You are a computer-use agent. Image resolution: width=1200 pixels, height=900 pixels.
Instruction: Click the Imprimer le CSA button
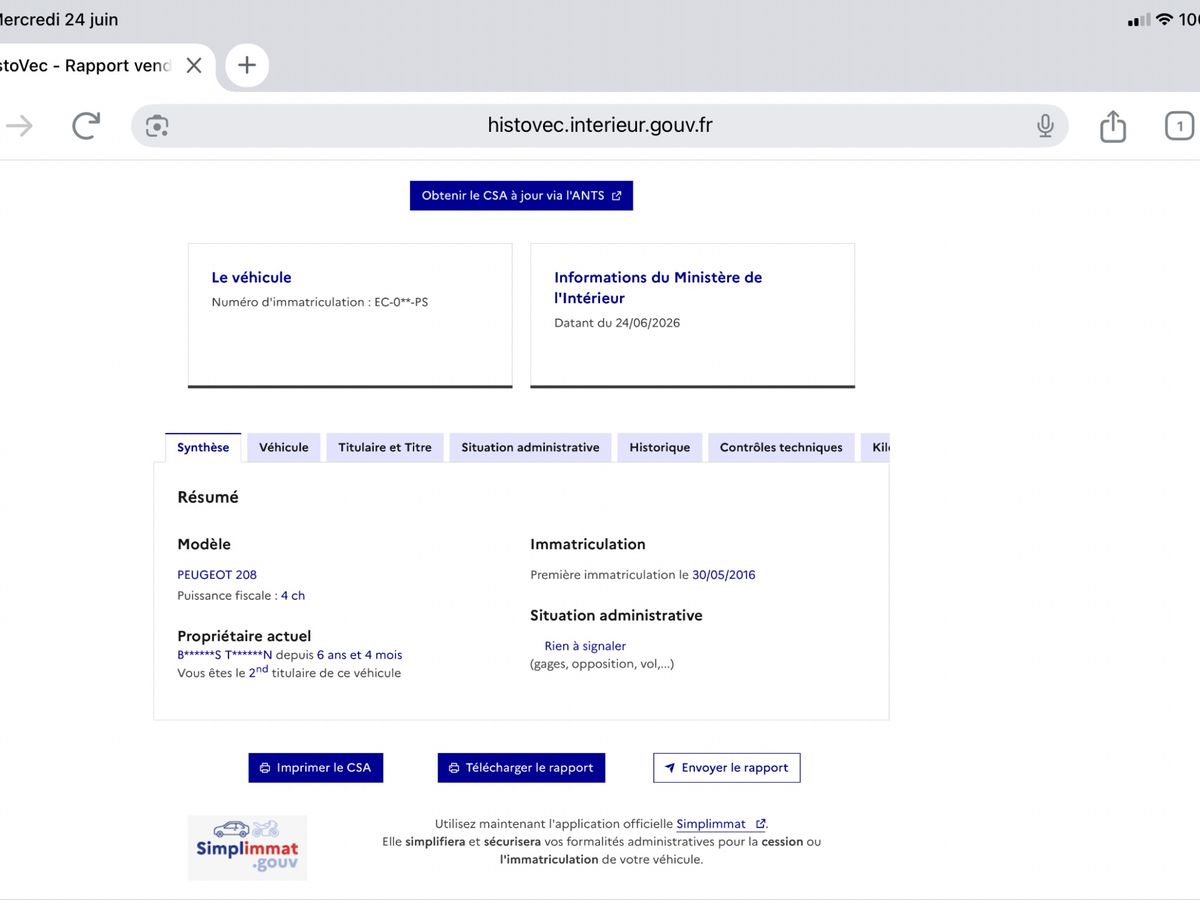tap(316, 768)
